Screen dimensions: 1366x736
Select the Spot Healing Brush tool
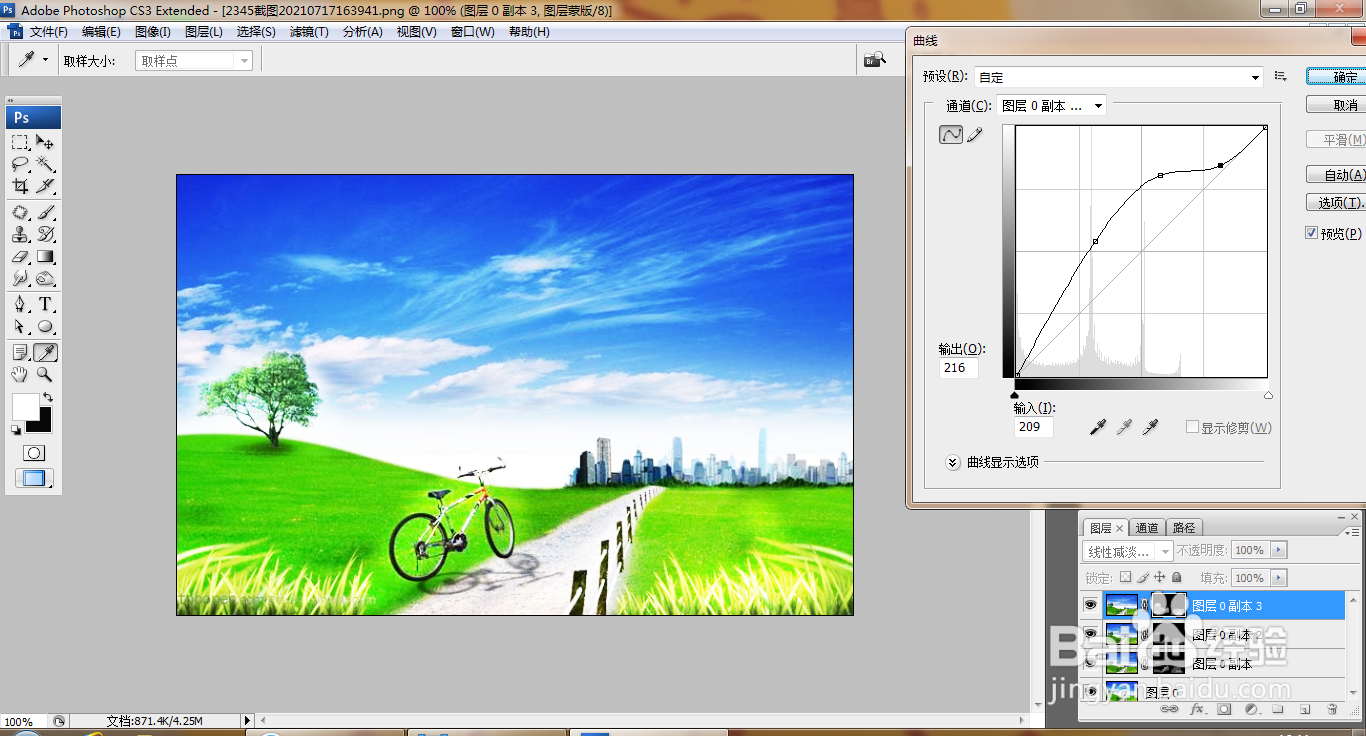pos(20,212)
